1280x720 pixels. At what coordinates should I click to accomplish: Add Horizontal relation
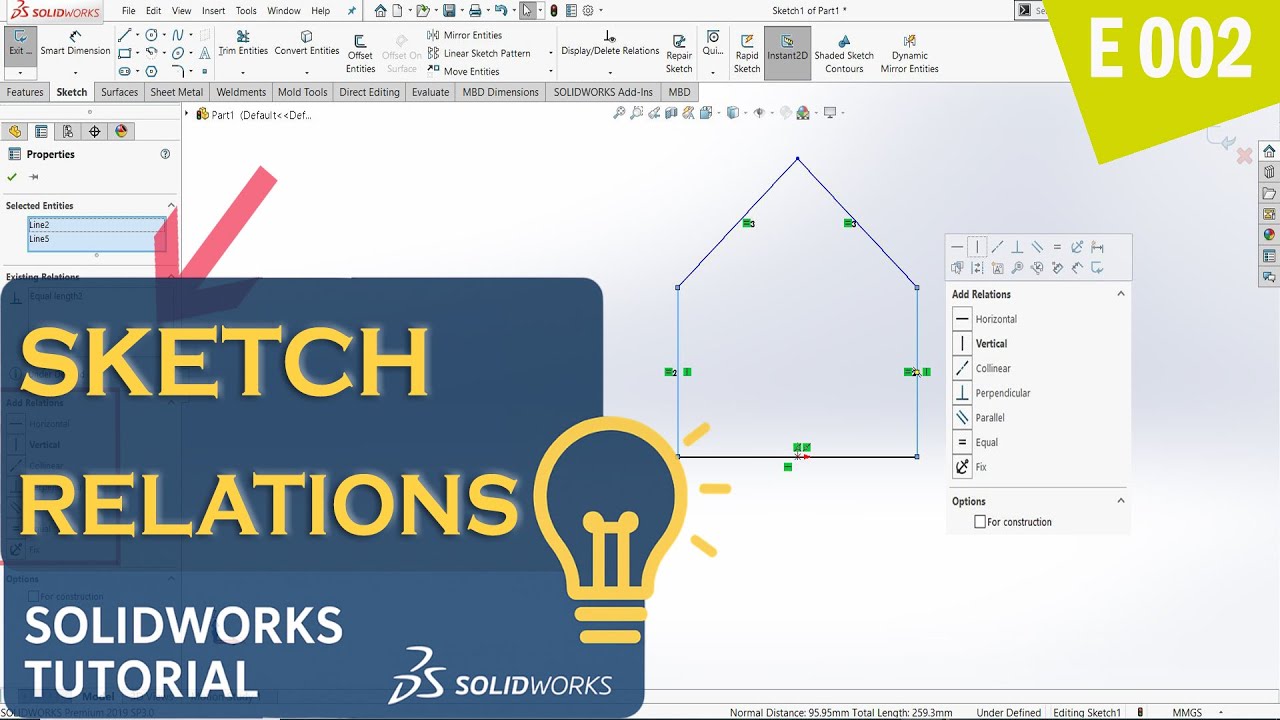[x=986, y=319]
